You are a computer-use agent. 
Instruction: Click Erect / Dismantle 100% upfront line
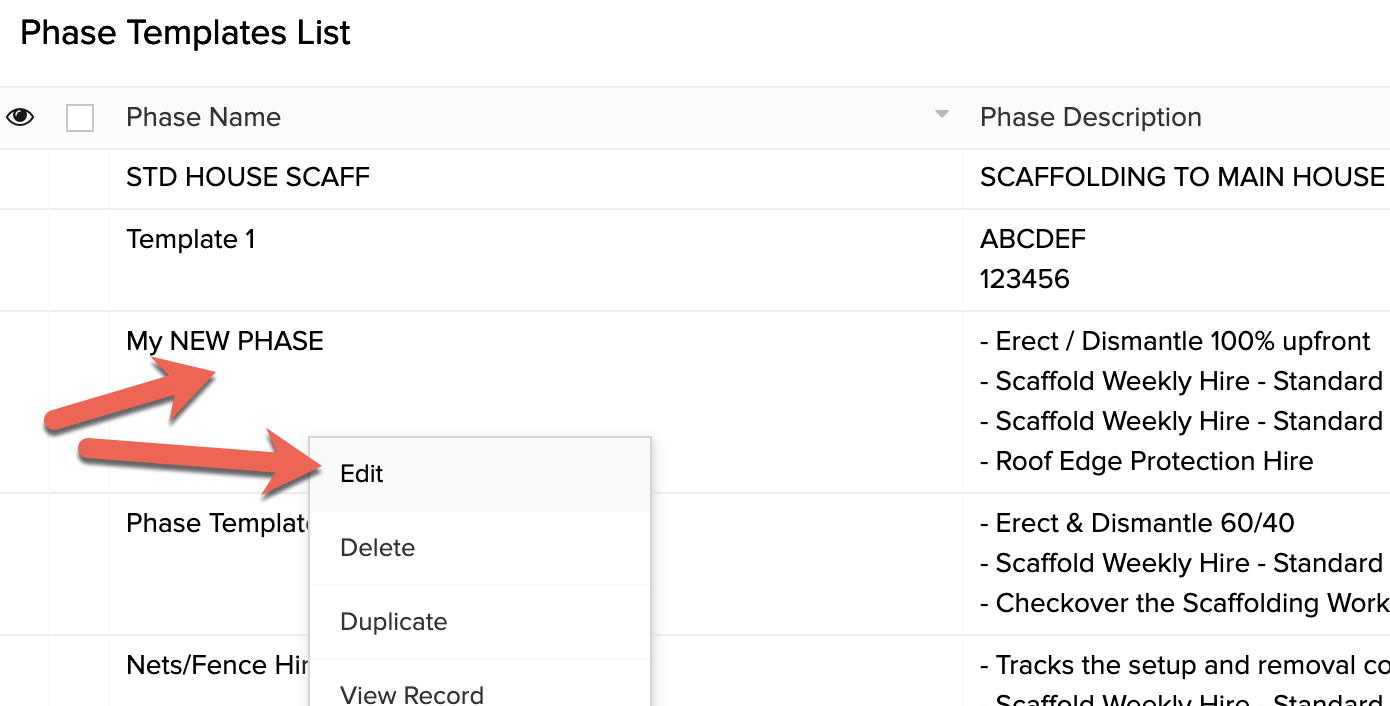click(1175, 341)
